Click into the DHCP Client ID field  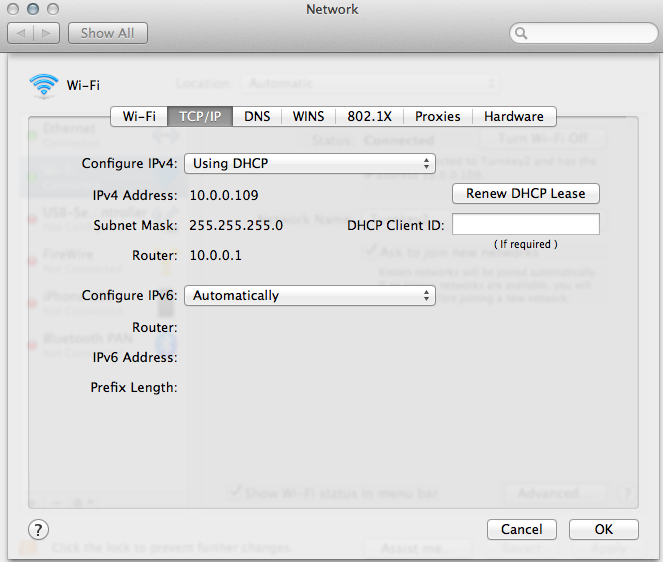pyautogui.click(x=526, y=224)
